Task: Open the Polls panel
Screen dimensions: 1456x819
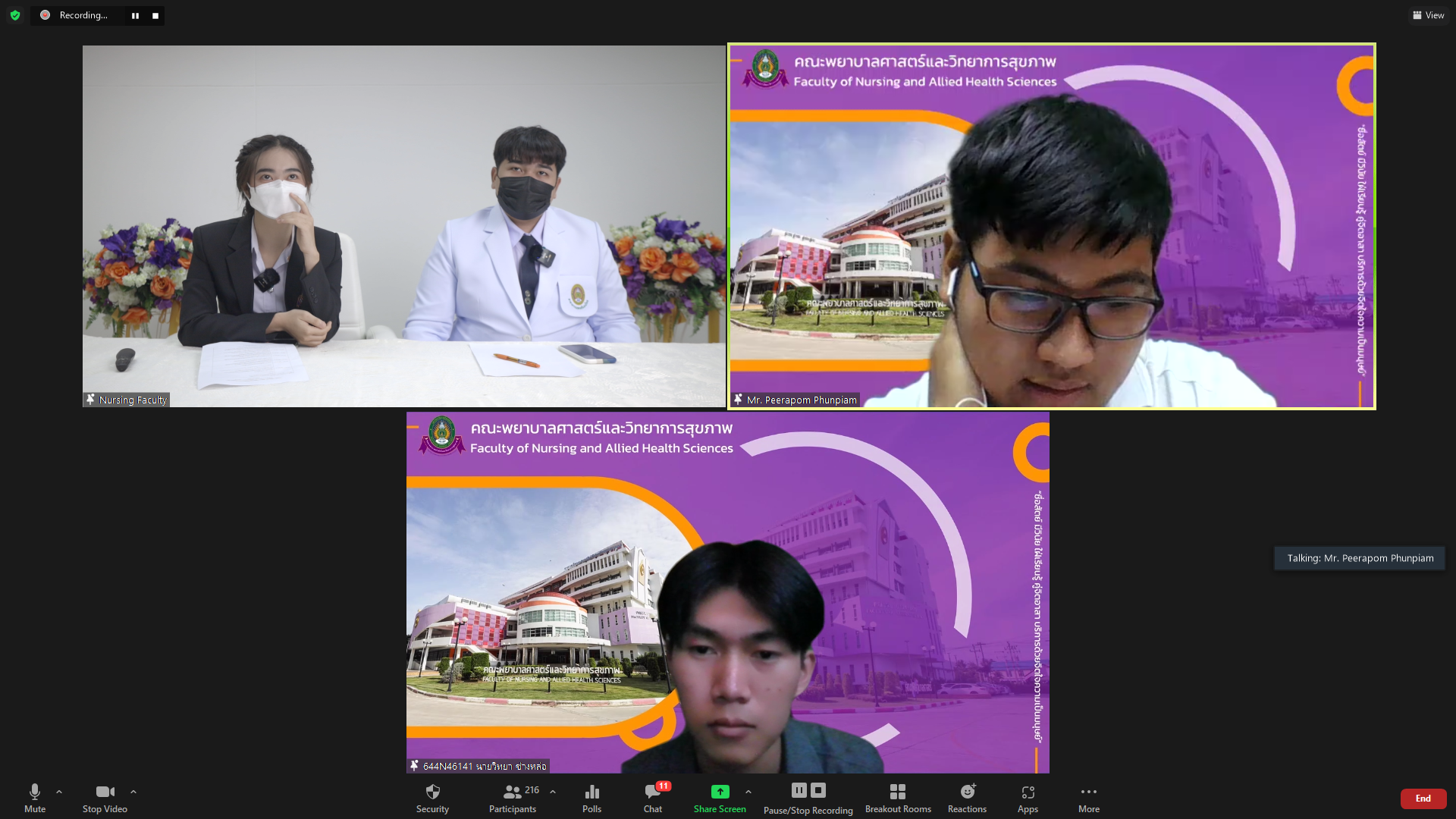Action: pos(591,797)
